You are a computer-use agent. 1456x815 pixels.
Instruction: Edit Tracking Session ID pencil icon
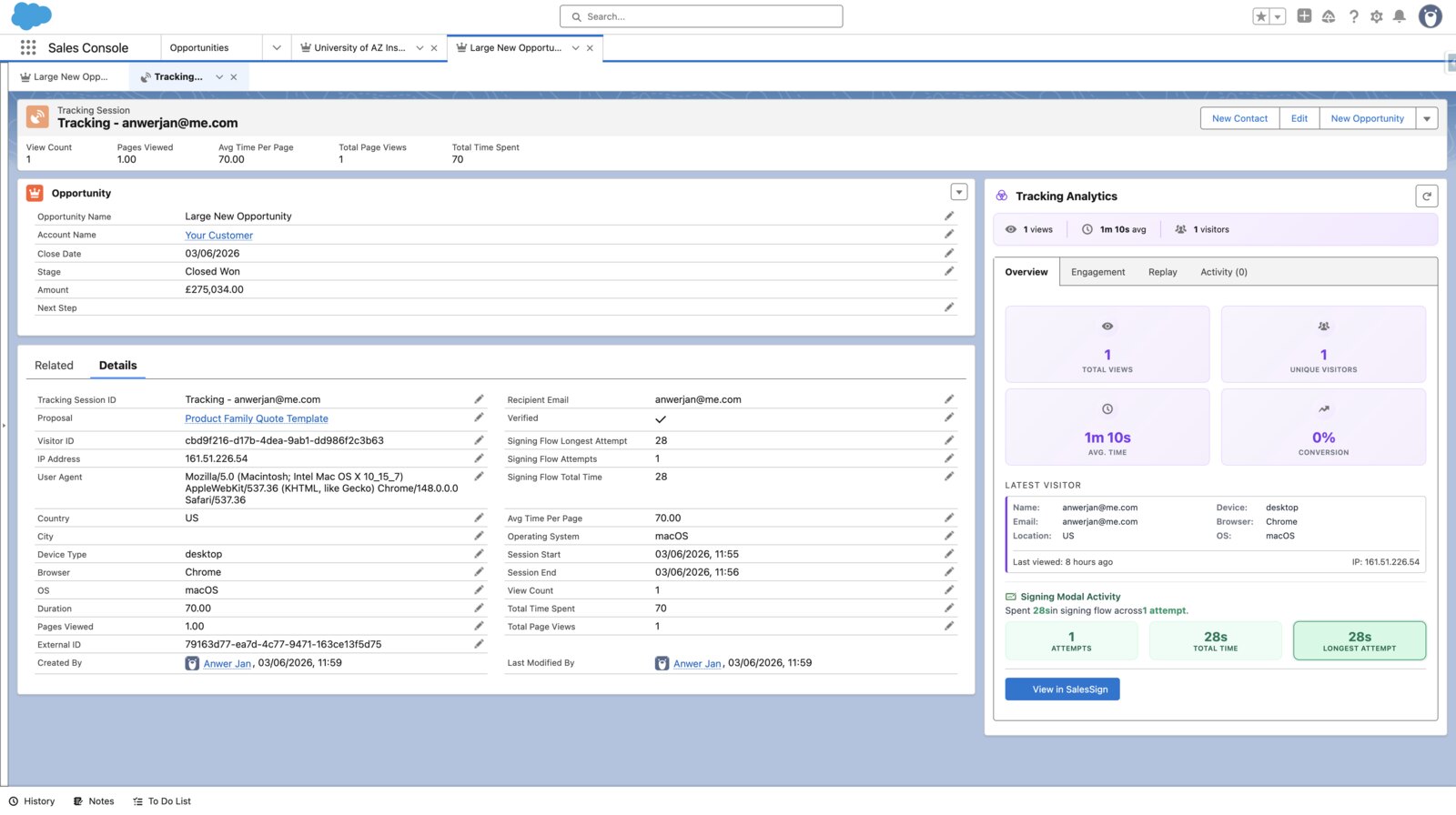tap(479, 399)
